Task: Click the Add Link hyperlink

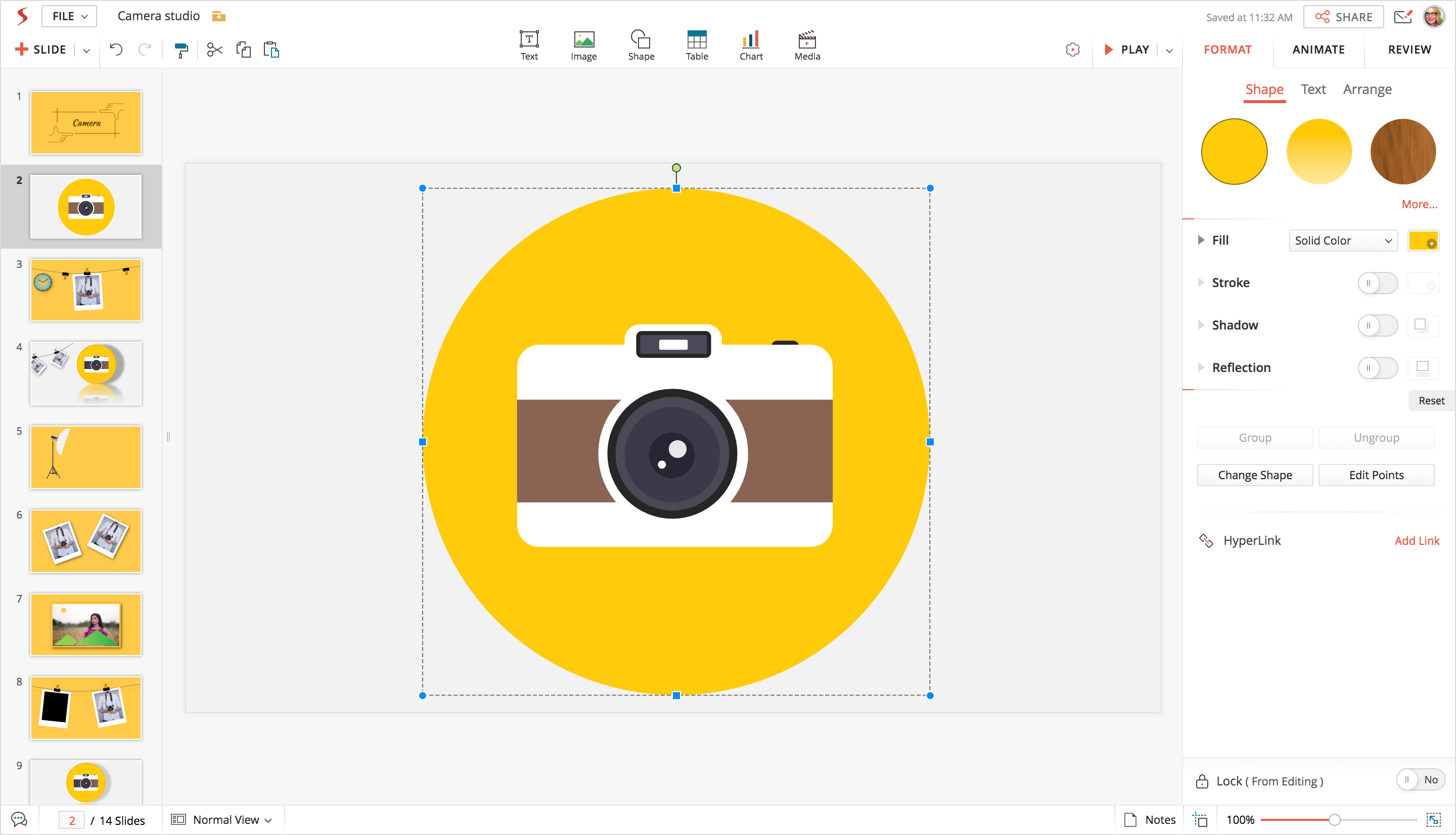Action: (x=1417, y=541)
